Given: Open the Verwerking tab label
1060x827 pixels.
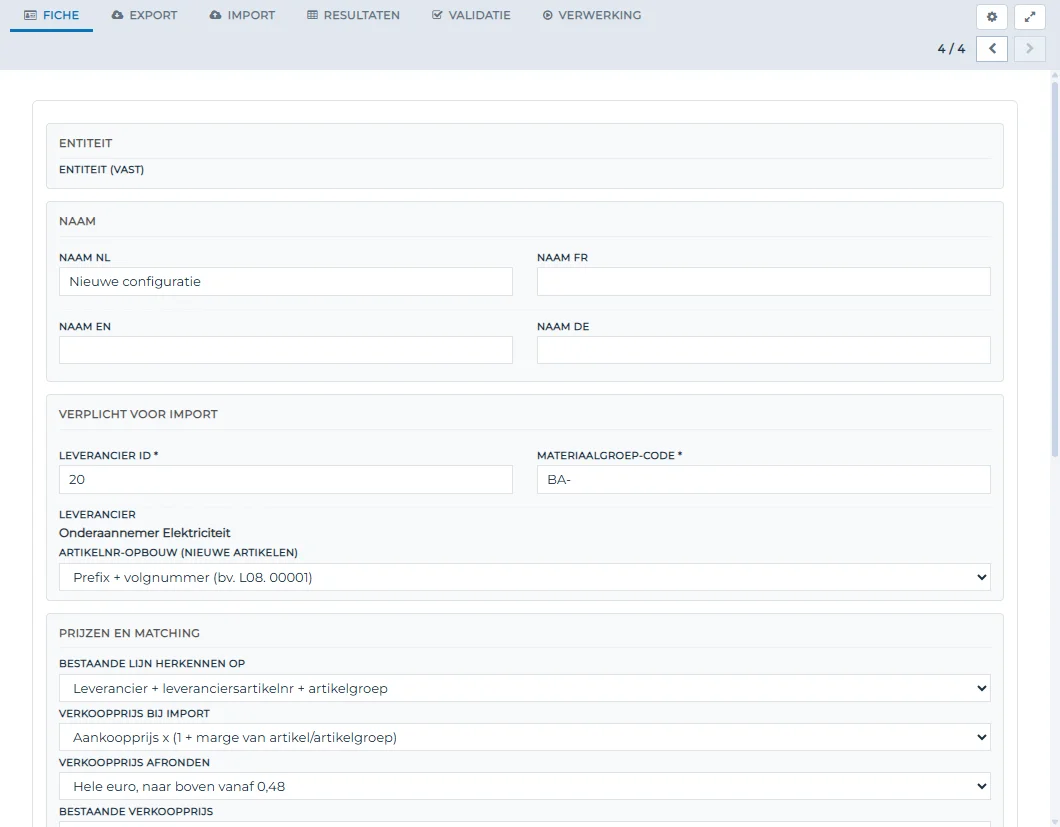Looking at the screenshot, I should (x=600, y=15).
